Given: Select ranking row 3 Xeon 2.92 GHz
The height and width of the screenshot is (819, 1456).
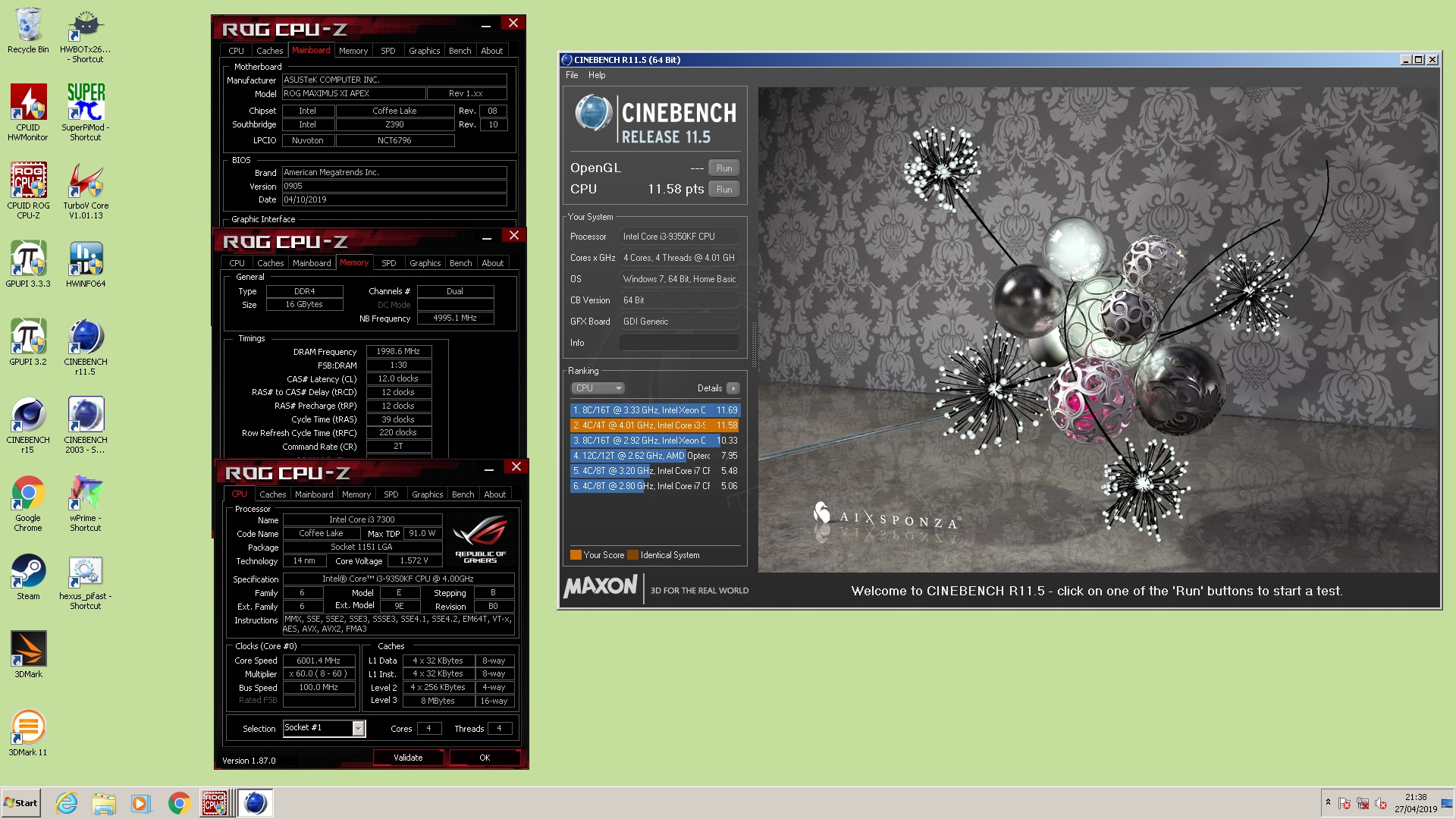Looking at the screenshot, I should click(654, 441).
